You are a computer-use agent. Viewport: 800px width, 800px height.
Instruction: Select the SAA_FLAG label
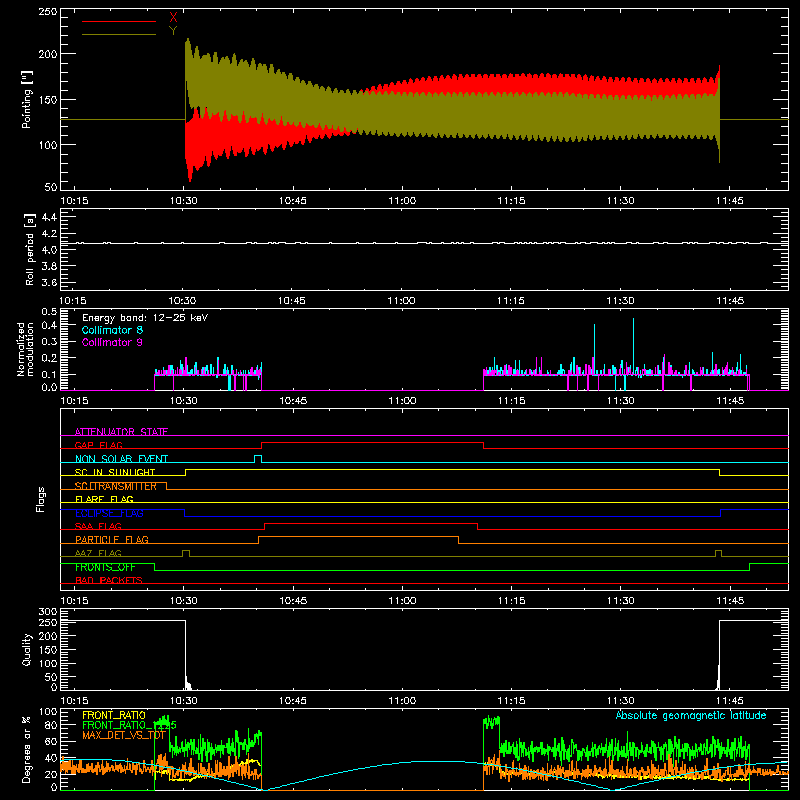[x=98, y=526]
